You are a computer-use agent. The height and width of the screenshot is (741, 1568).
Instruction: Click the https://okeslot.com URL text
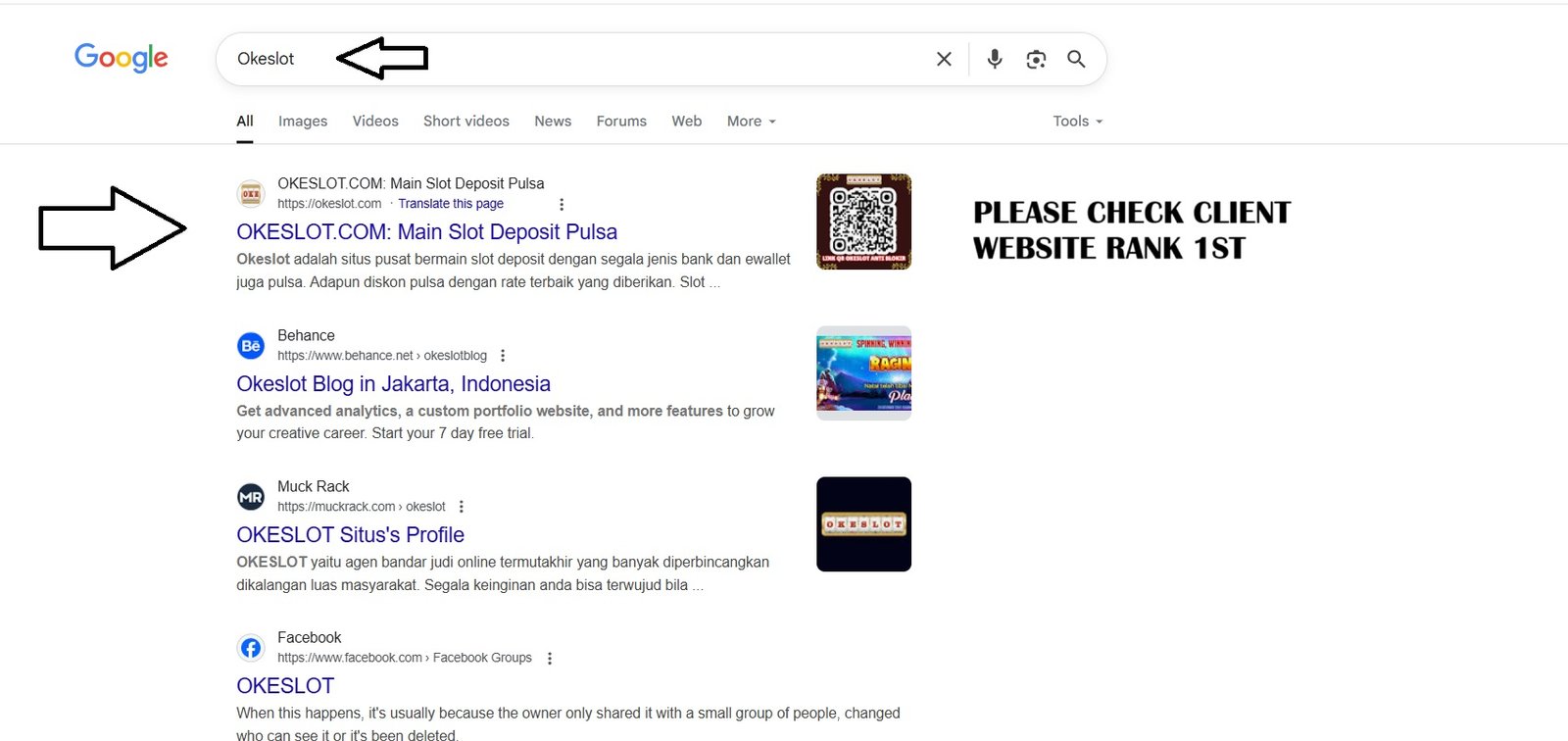(x=329, y=204)
